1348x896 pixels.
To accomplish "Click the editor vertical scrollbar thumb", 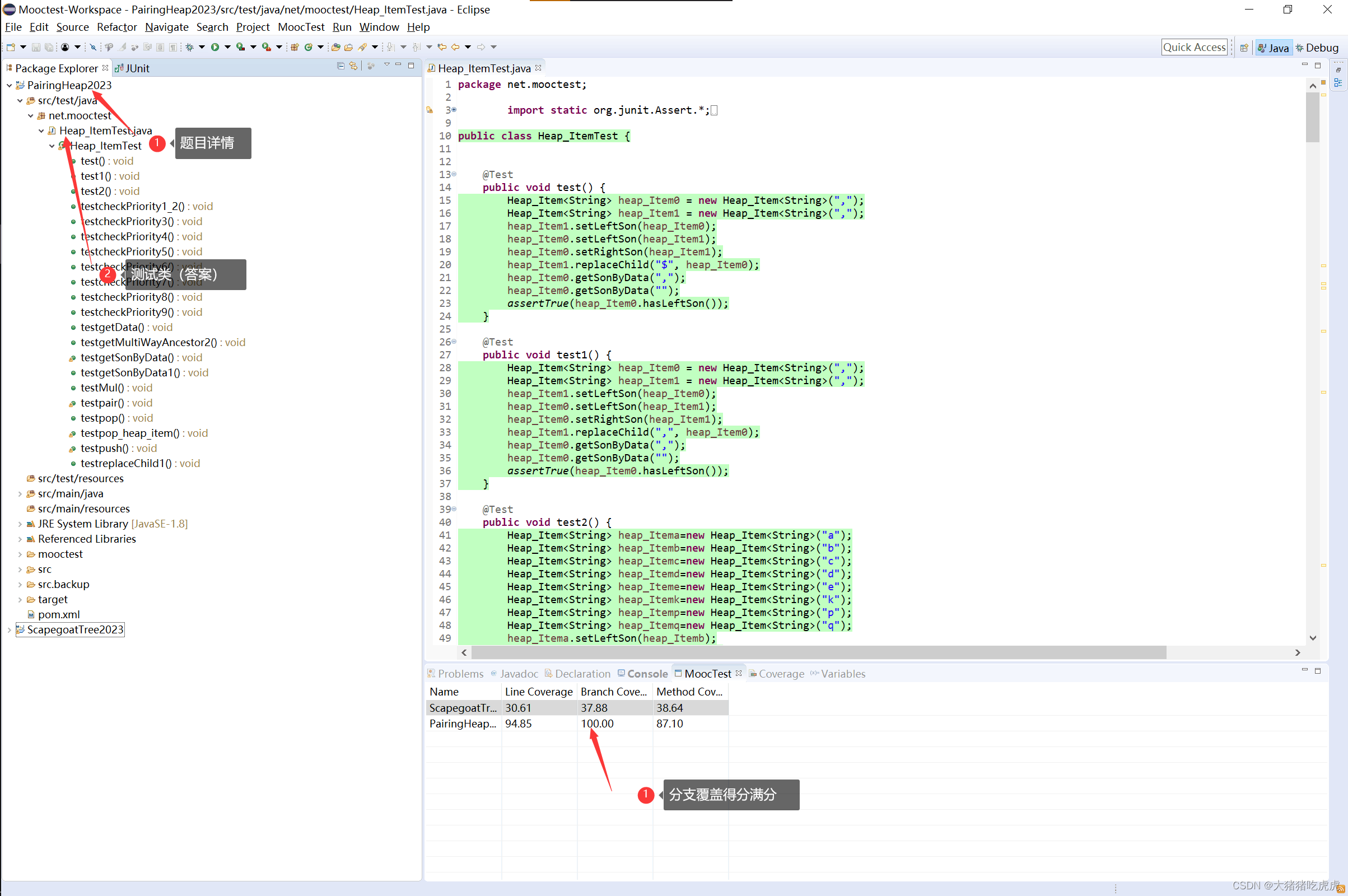I will point(1313,117).
